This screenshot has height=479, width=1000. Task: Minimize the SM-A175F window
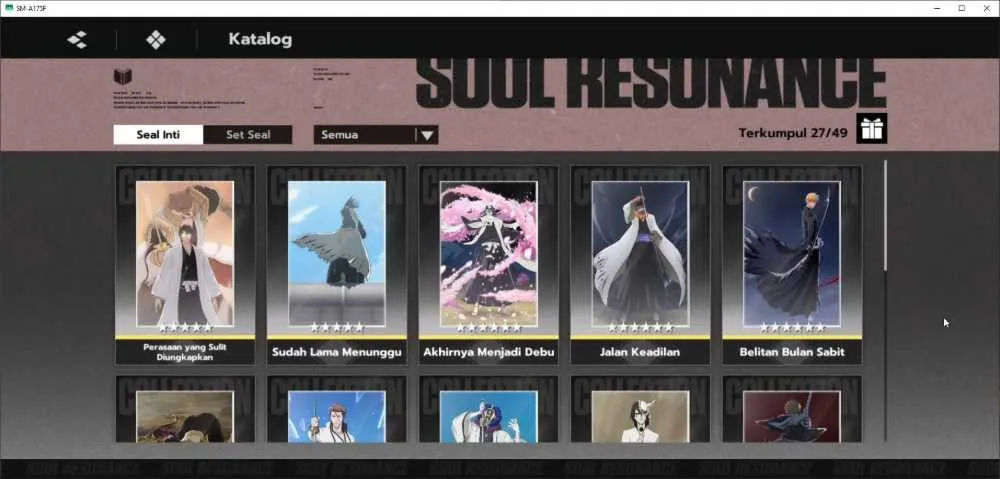click(938, 8)
